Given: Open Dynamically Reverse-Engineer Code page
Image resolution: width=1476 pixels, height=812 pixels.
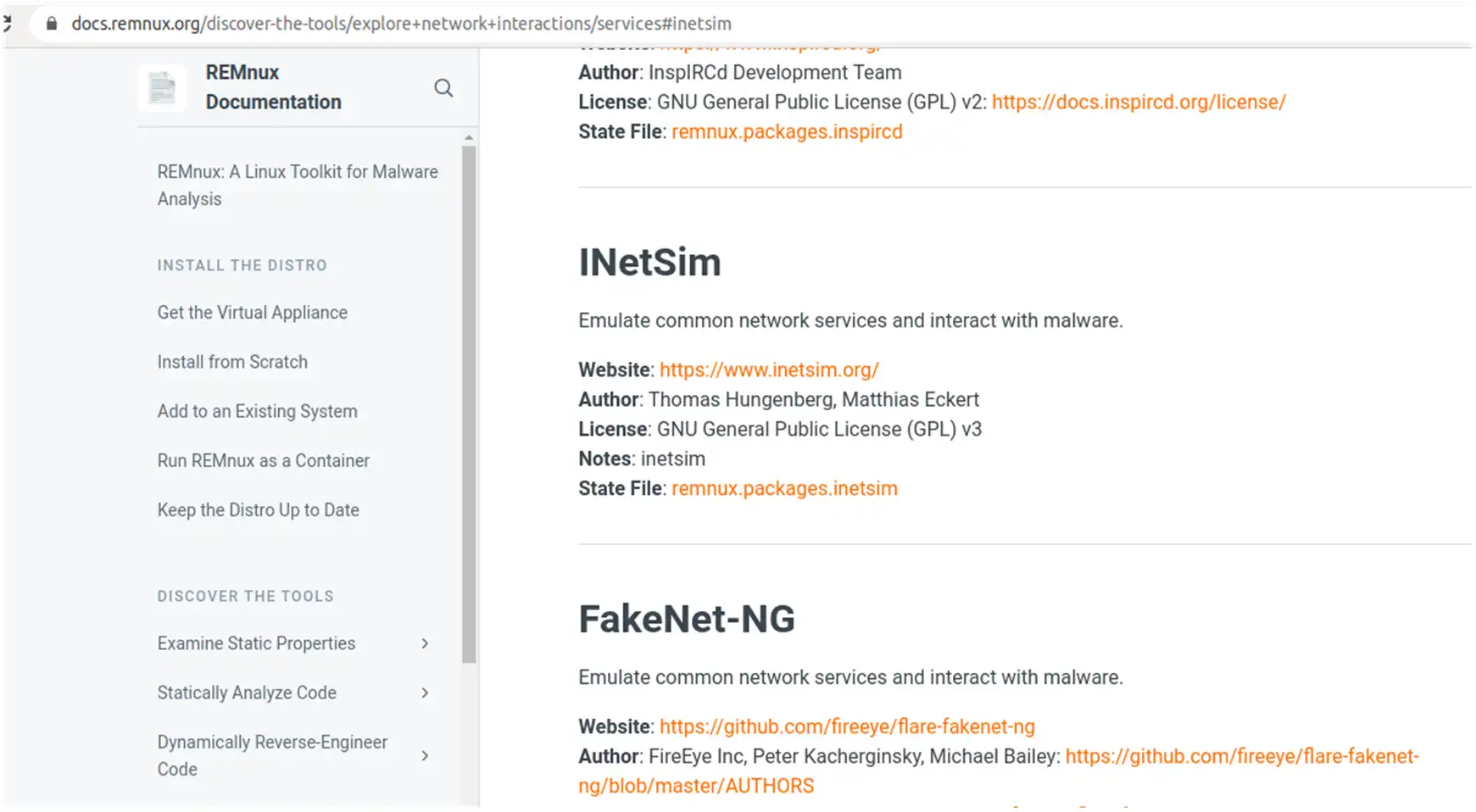Looking at the screenshot, I should [272, 756].
